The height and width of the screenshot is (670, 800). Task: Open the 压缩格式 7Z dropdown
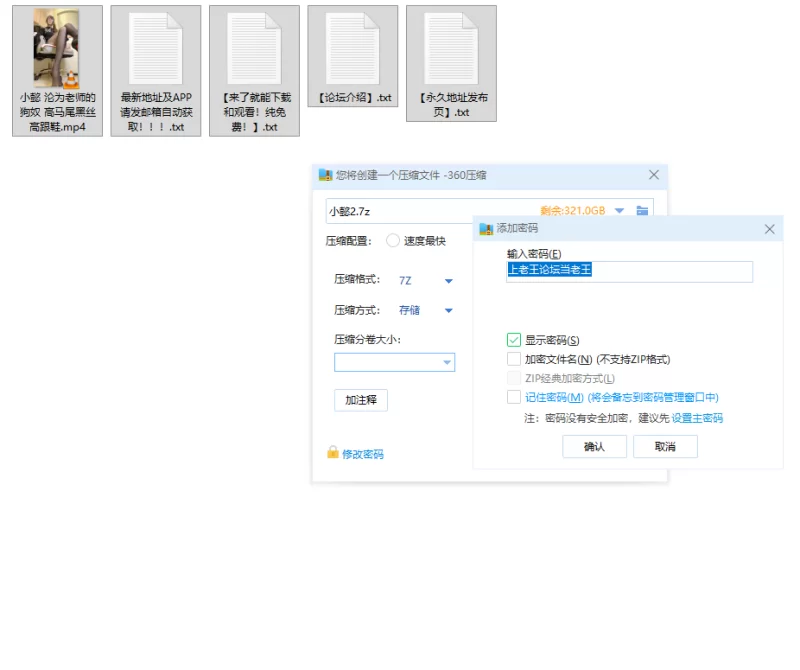tap(426, 281)
